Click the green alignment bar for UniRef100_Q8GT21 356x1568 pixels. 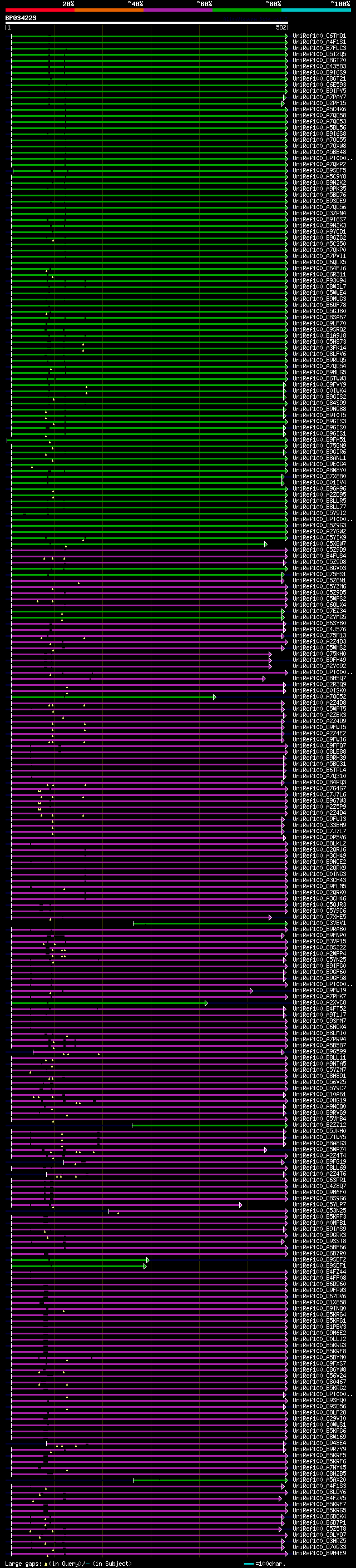click(x=149, y=78)
